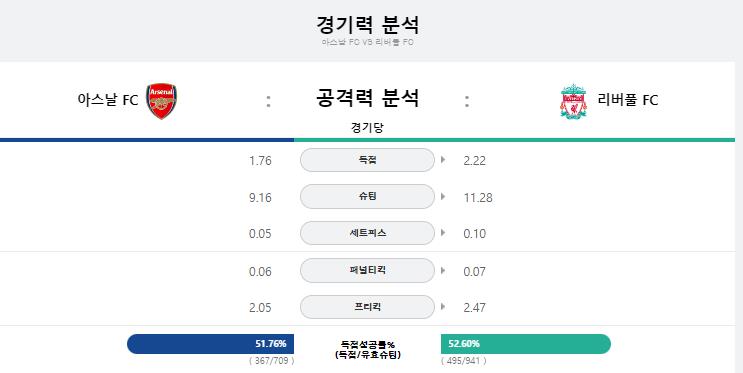Click the arrow beside the 세트피스 pill
743x373 pixels.
coord(443,233)
